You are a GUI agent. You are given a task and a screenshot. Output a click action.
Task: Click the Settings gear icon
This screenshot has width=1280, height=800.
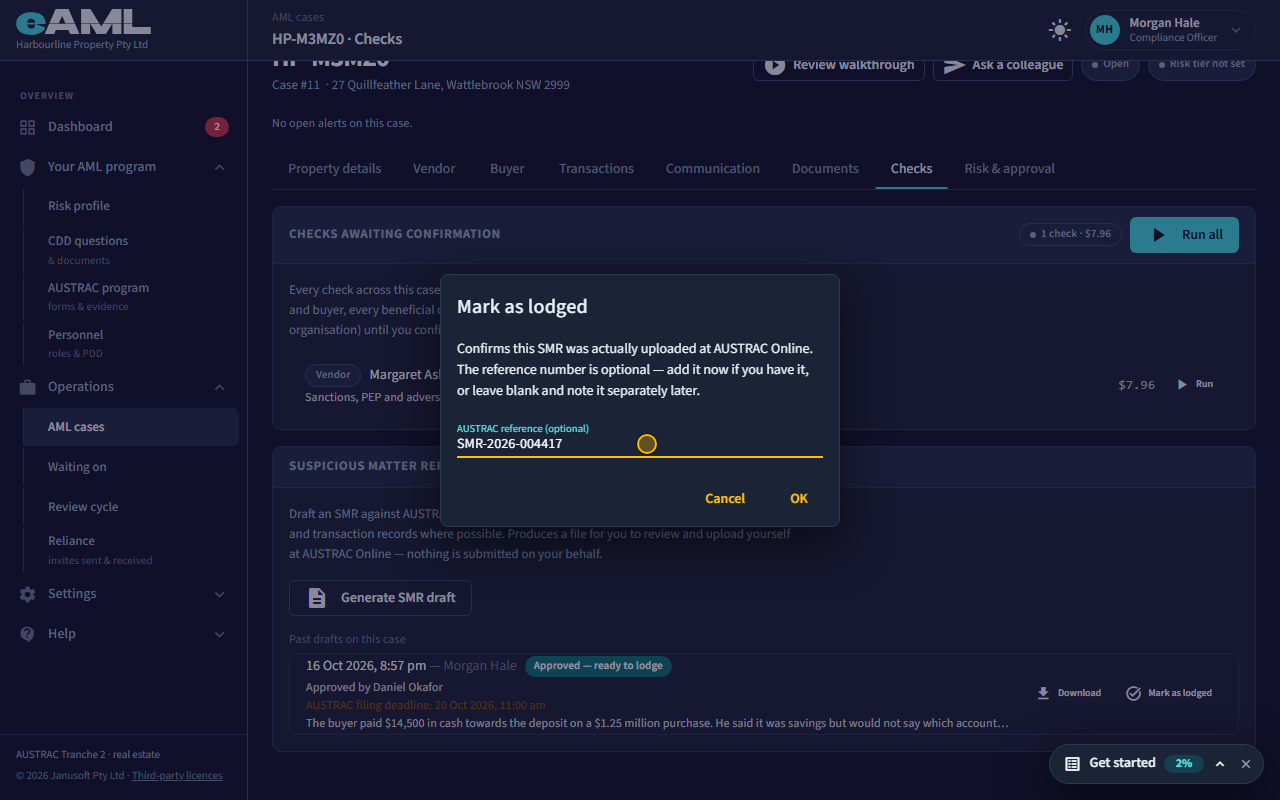point(28,594)
